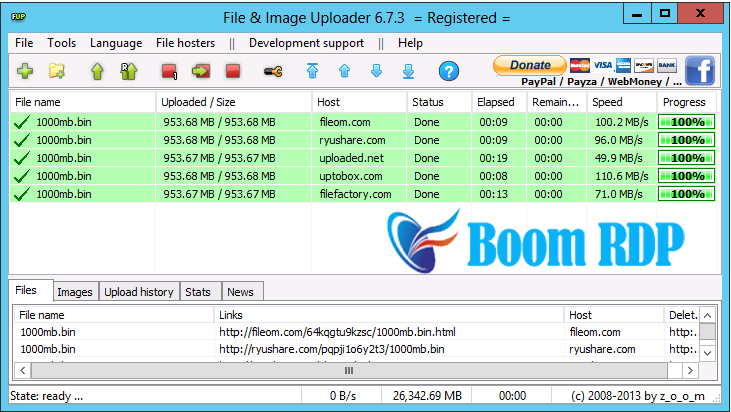Open the Language menu
731x412 pixels.
[x=116, y=43]
